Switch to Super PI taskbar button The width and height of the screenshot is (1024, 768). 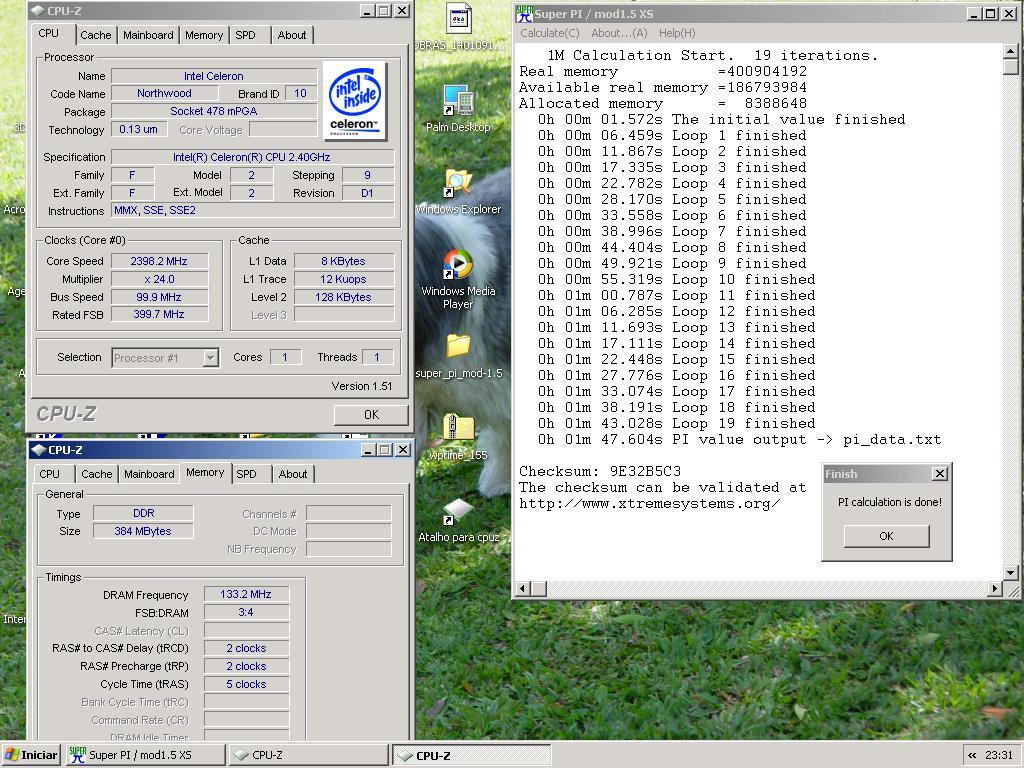click(144, 755)
